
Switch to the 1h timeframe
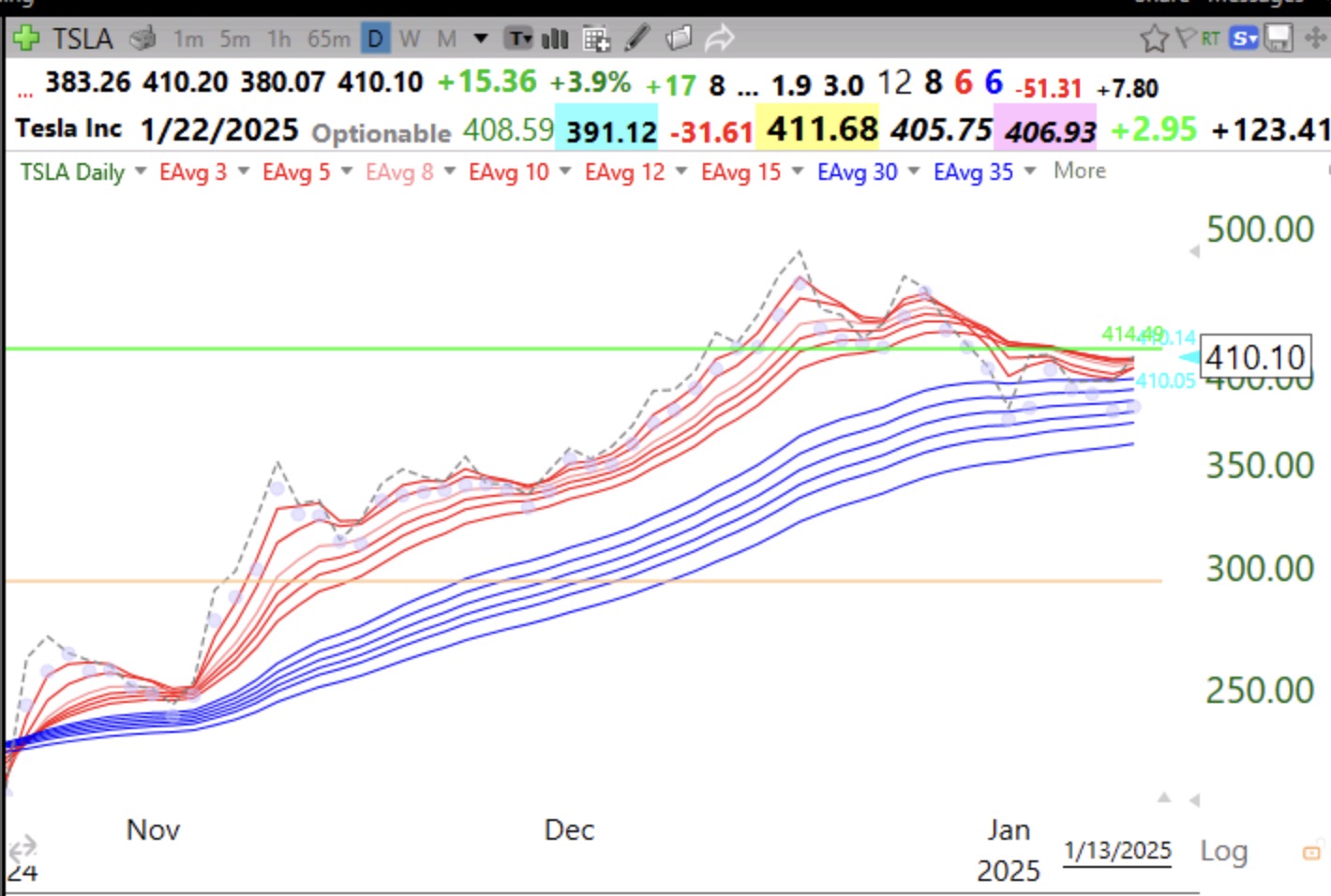coord(279,39)
